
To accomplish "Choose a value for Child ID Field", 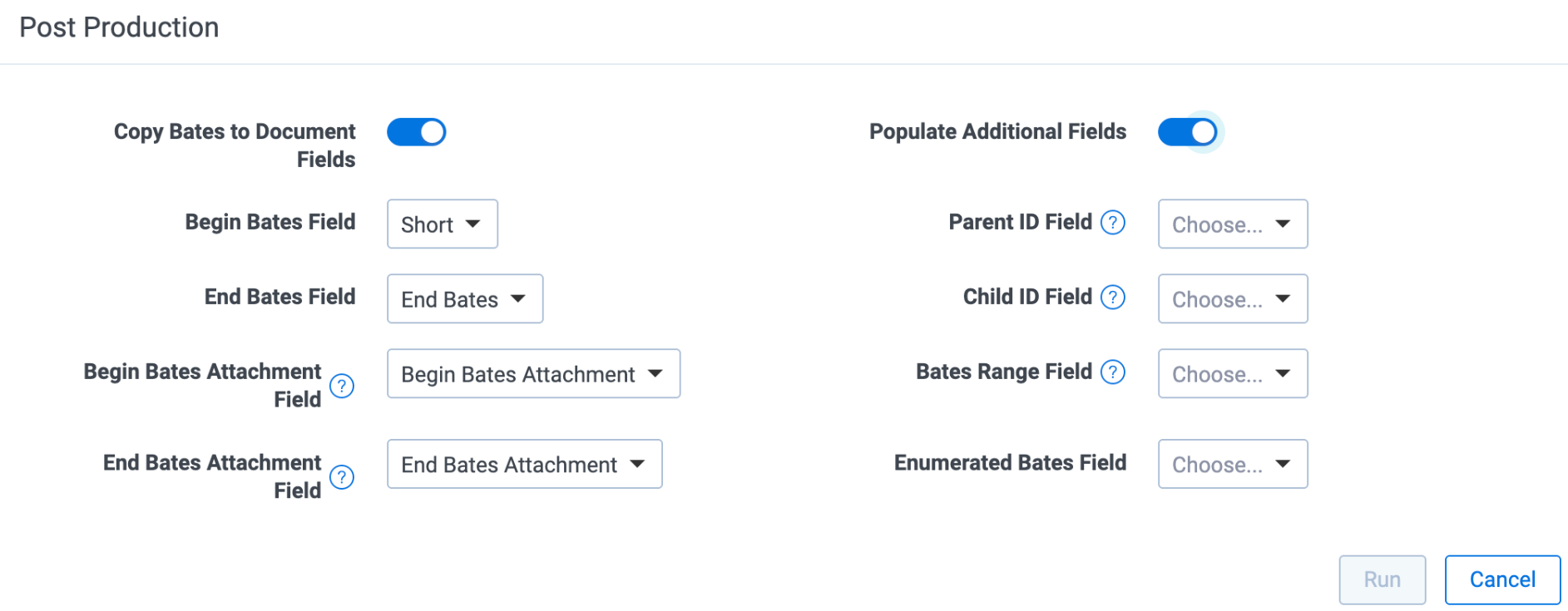I will click(x=1233, y=298).
